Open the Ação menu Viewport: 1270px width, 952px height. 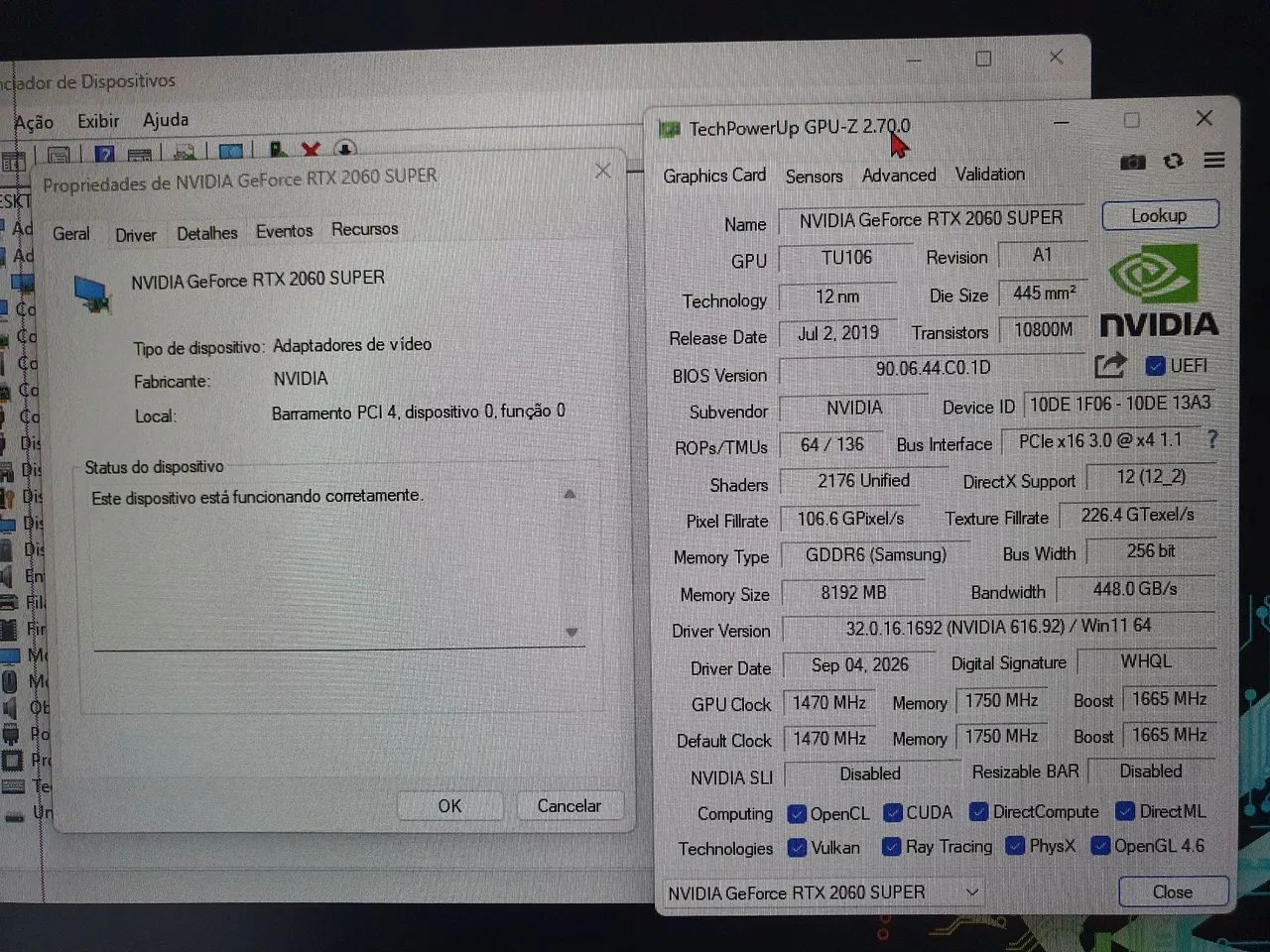click(33, 122)
